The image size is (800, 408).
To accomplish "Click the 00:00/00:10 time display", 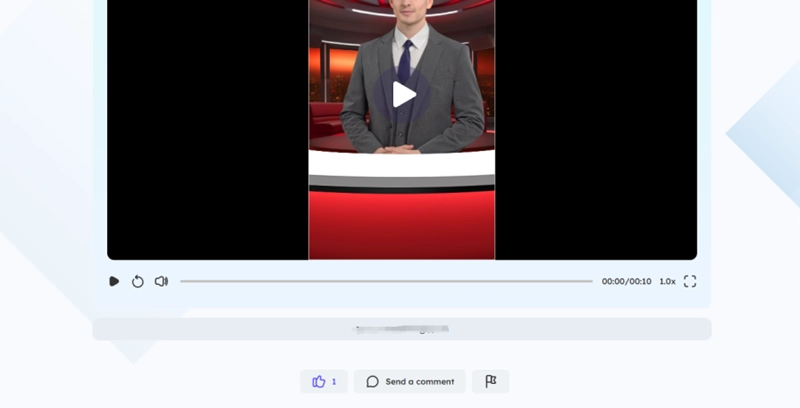I will 626,282.
